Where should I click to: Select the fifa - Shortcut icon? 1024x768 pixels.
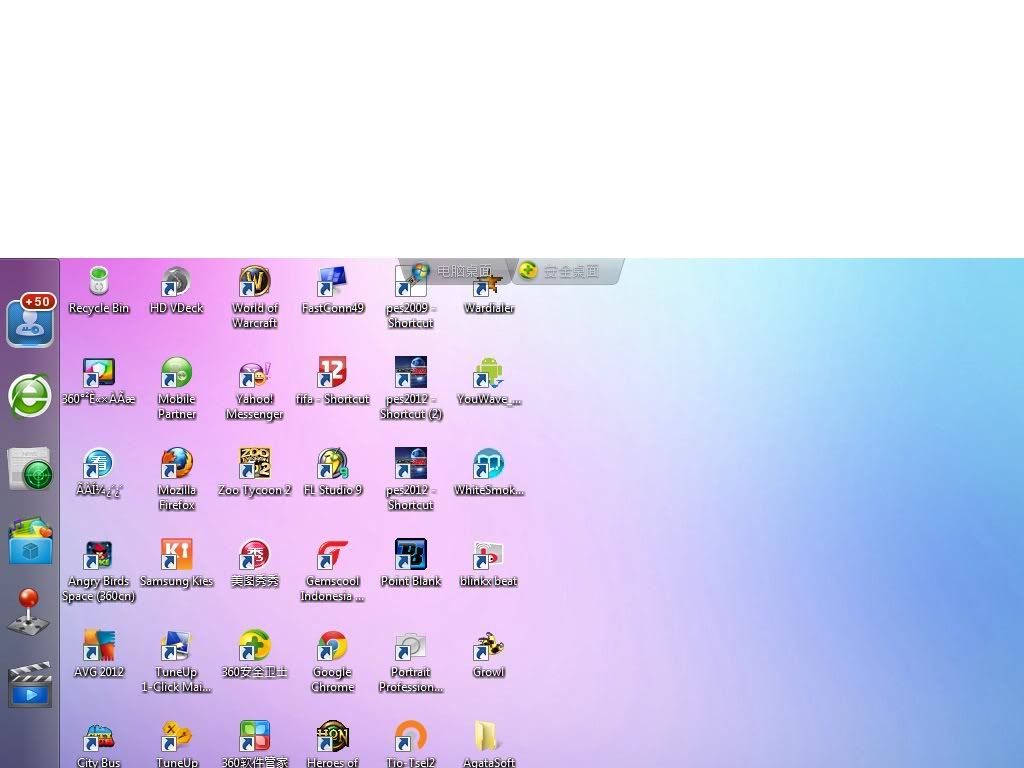click(x=332, y=373)
